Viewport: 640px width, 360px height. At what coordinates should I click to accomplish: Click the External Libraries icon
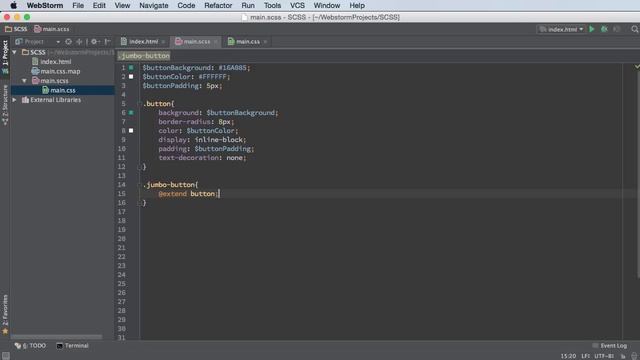click(x=25, y=100)
